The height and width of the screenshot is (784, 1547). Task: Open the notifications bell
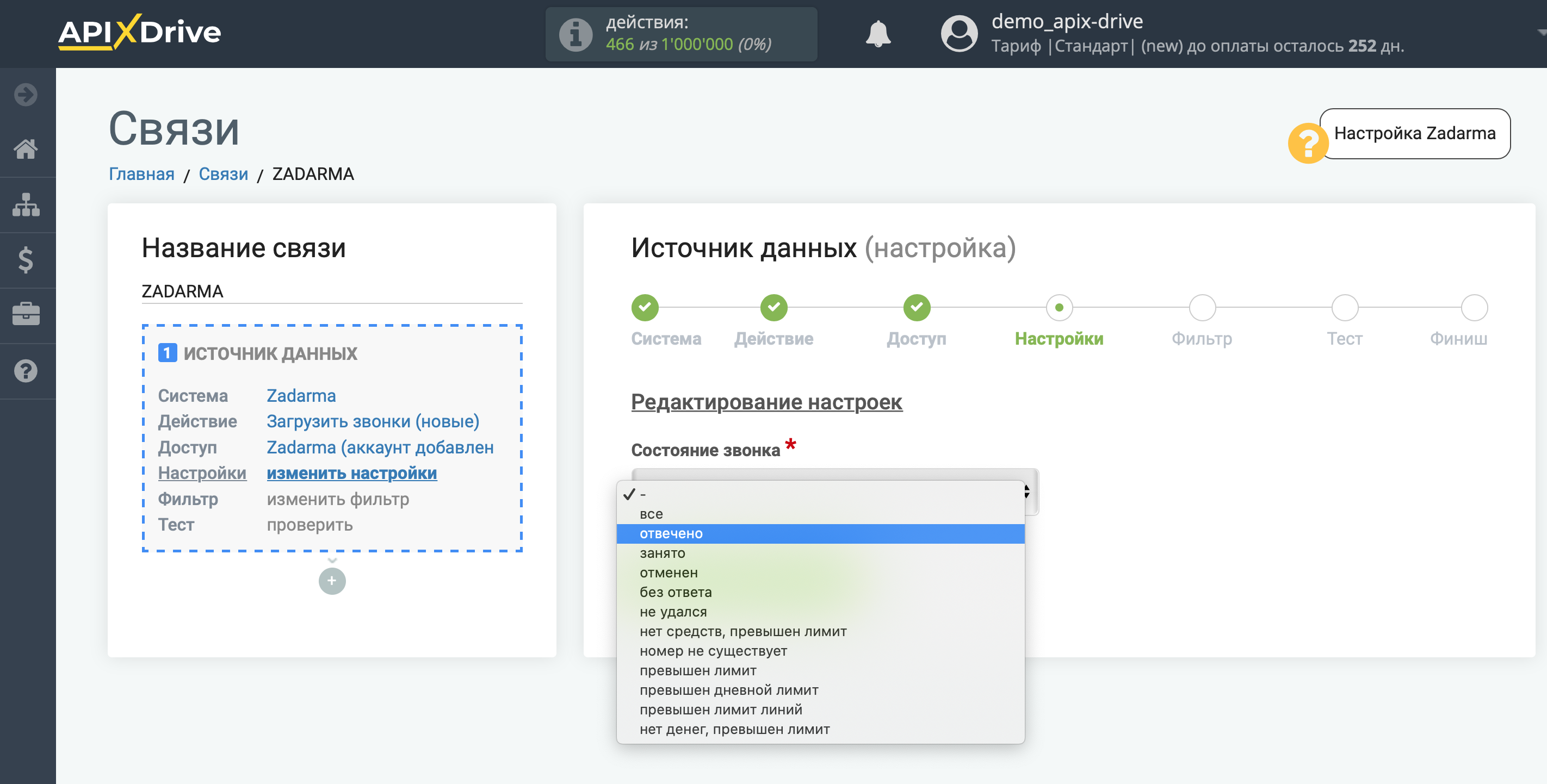877,34
